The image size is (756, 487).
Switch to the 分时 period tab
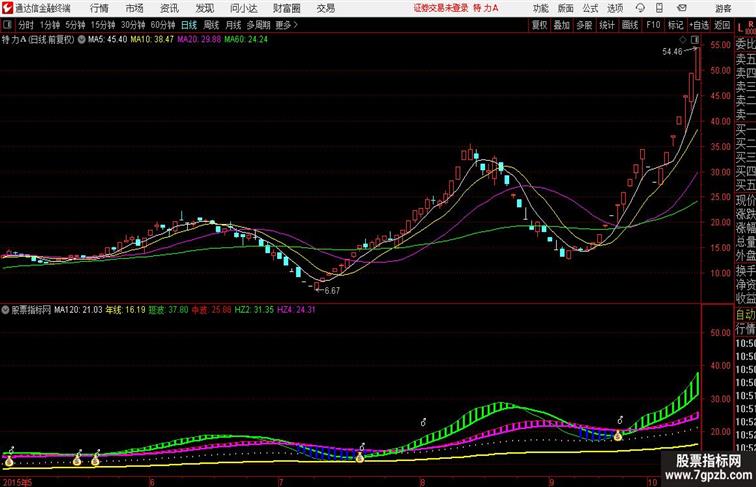(26, 25)
